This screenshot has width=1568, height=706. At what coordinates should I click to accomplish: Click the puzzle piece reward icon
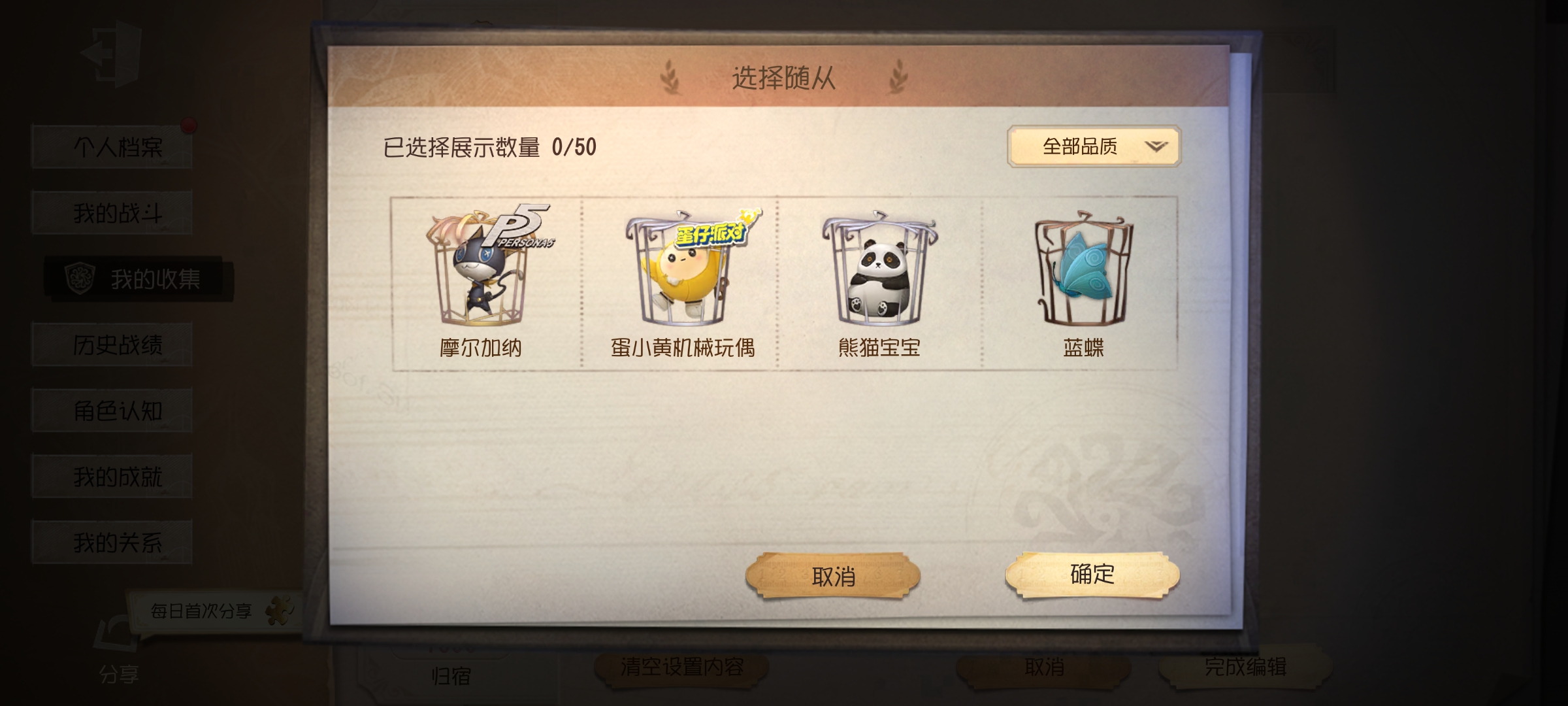(280, 611)
